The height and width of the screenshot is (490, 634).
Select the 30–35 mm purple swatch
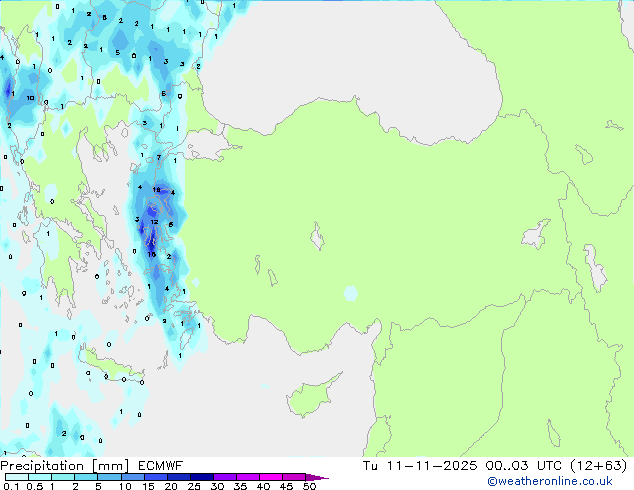pos(225,477)
